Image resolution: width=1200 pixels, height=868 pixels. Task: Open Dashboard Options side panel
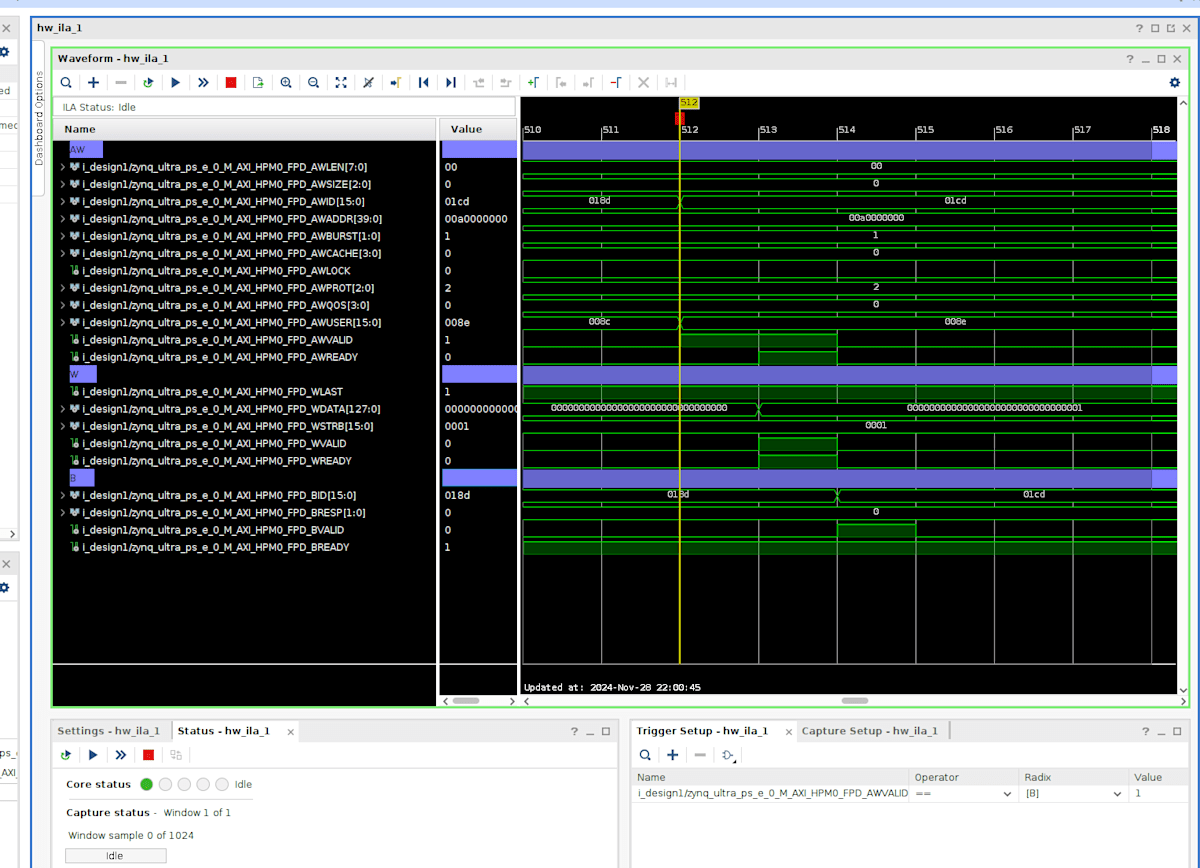pos(40,118)
